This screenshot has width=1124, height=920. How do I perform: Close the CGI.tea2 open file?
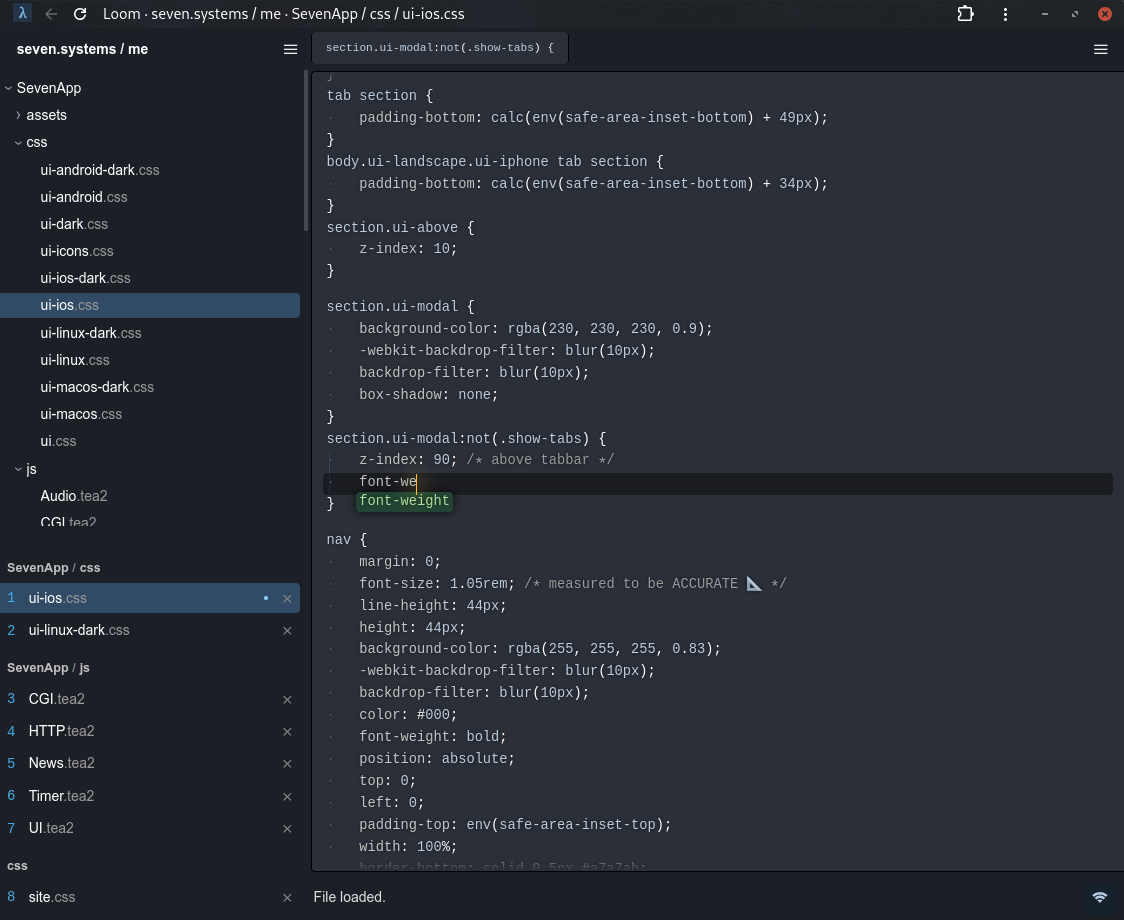click(x=287, y=700)
